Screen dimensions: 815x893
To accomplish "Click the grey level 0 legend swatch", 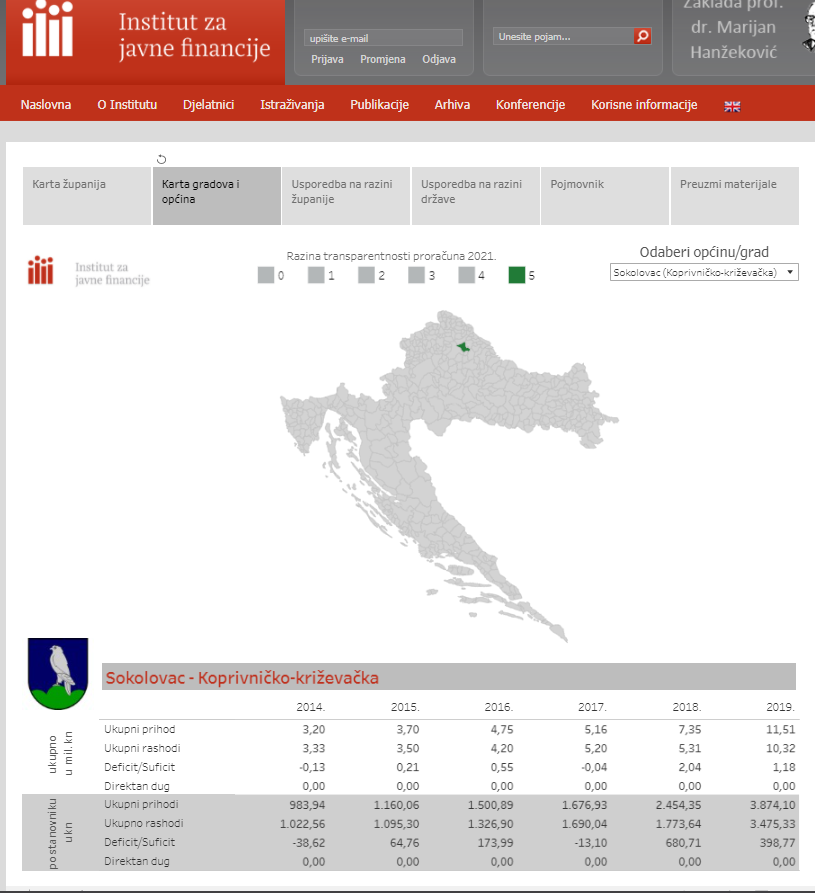I will [x=265, y=275].
